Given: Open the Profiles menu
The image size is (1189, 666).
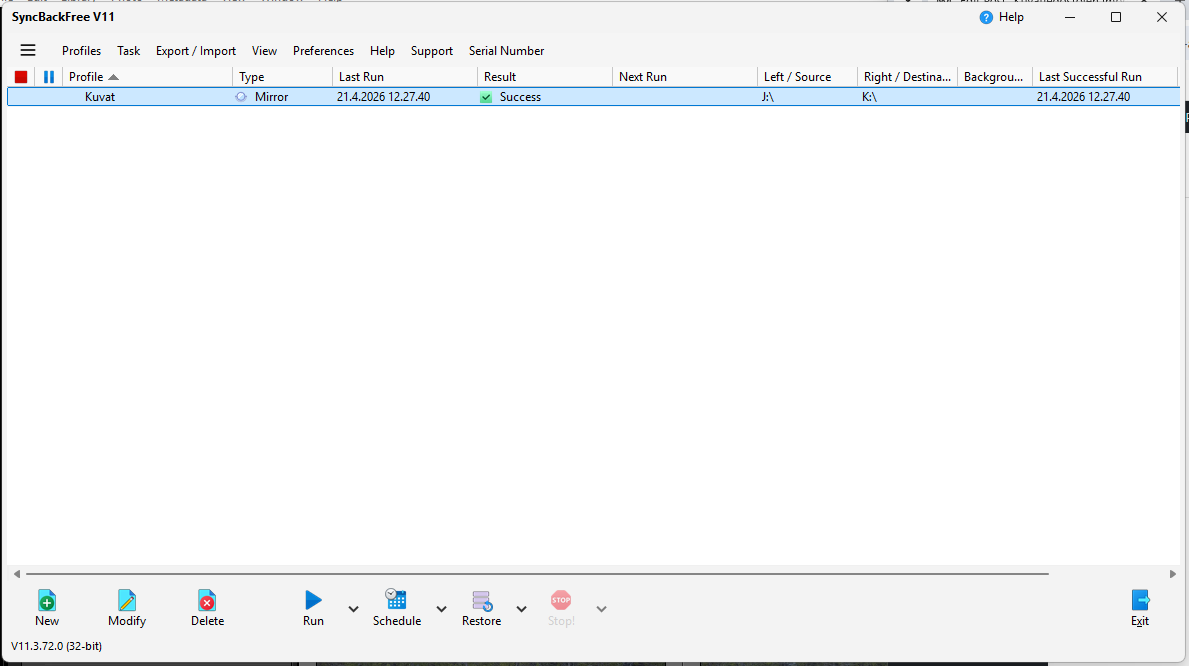Looking at the screenshot, I should click(81, 51).
